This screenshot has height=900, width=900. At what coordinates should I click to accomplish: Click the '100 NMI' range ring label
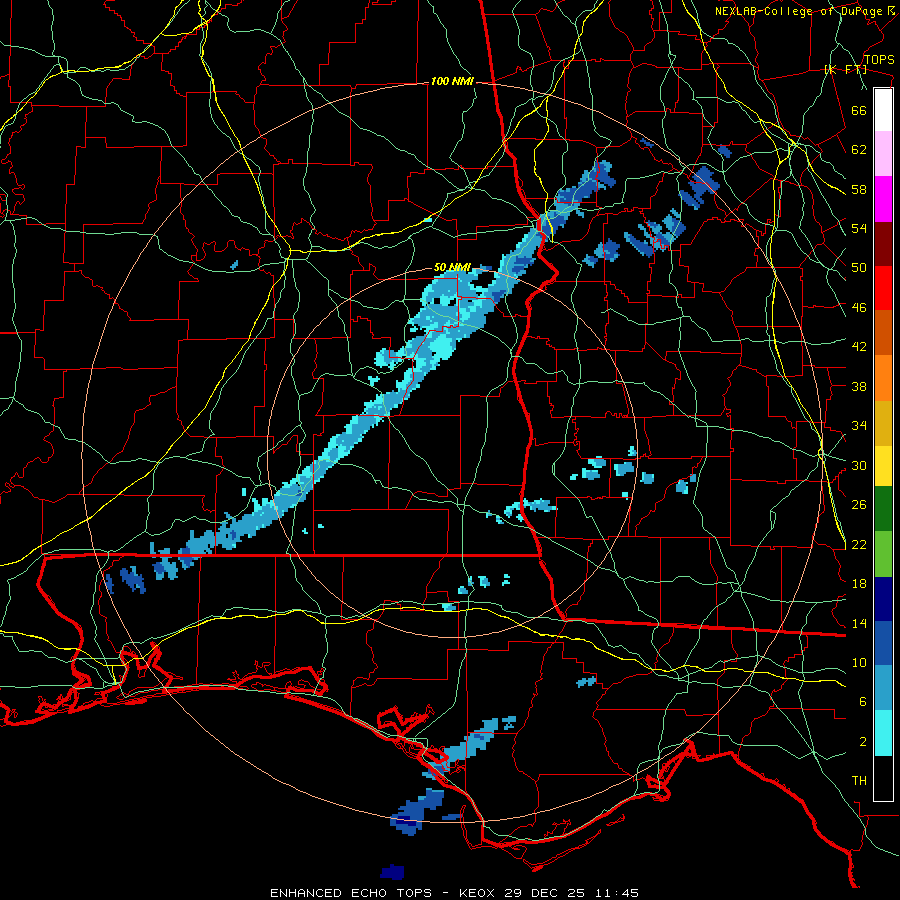pyautogui.click(x=452, y=82)
